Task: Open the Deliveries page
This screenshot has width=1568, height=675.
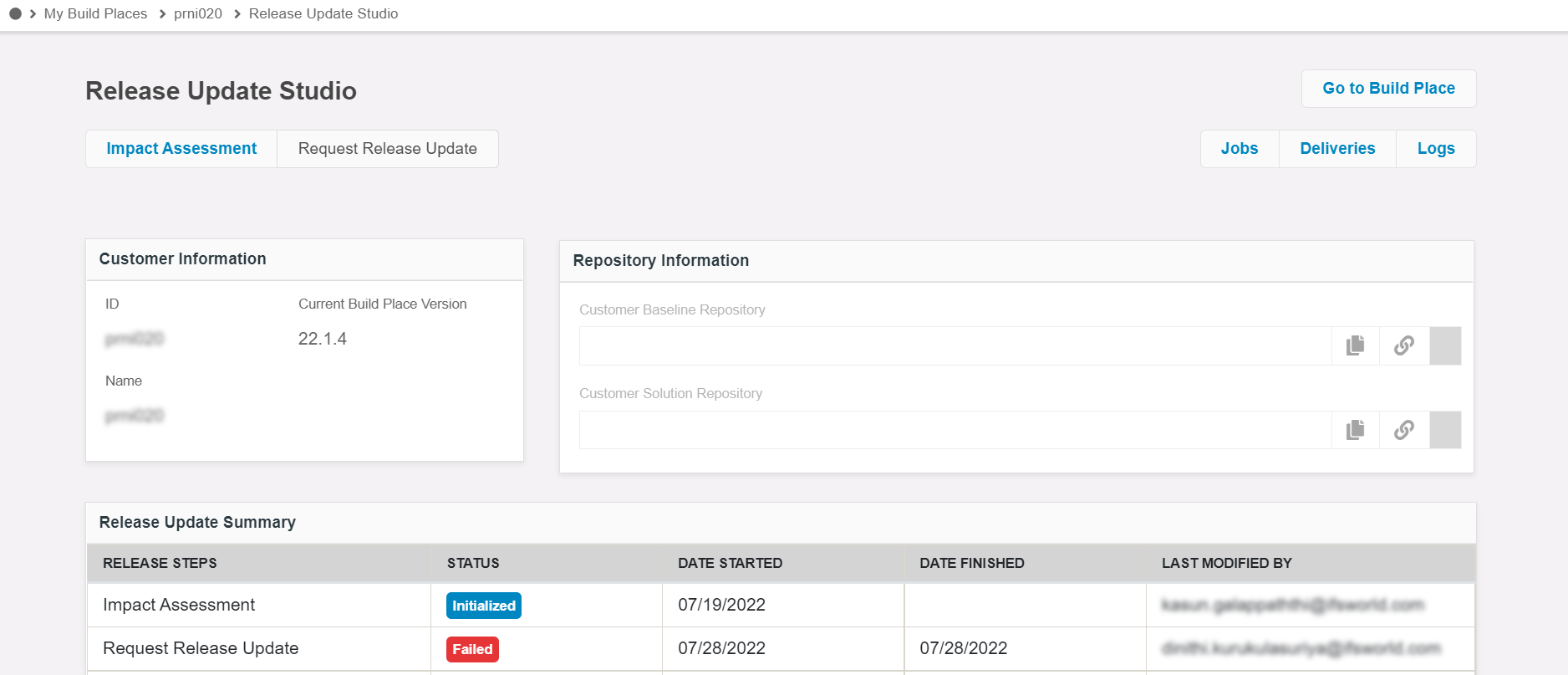Action: click(1336, 149)
